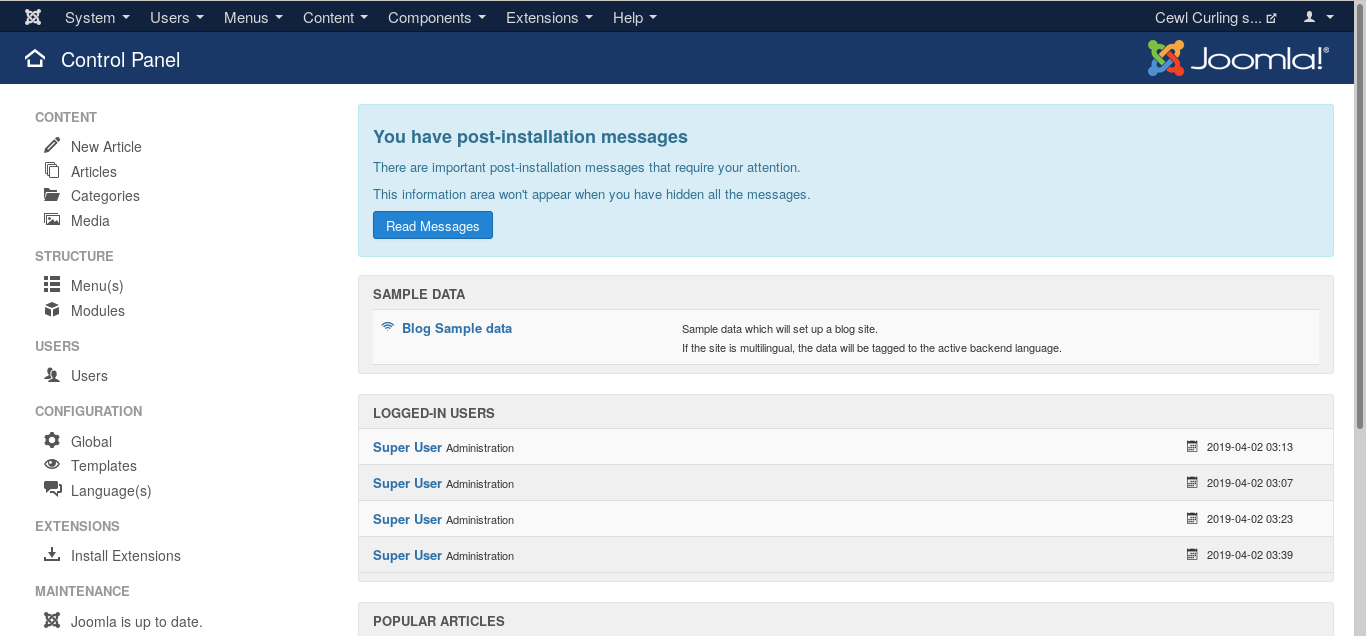Image resolution: width=1366 pixels, height=636 pixels.
Task: Expand the user account dropdown
Action: tap(1319, 17)
